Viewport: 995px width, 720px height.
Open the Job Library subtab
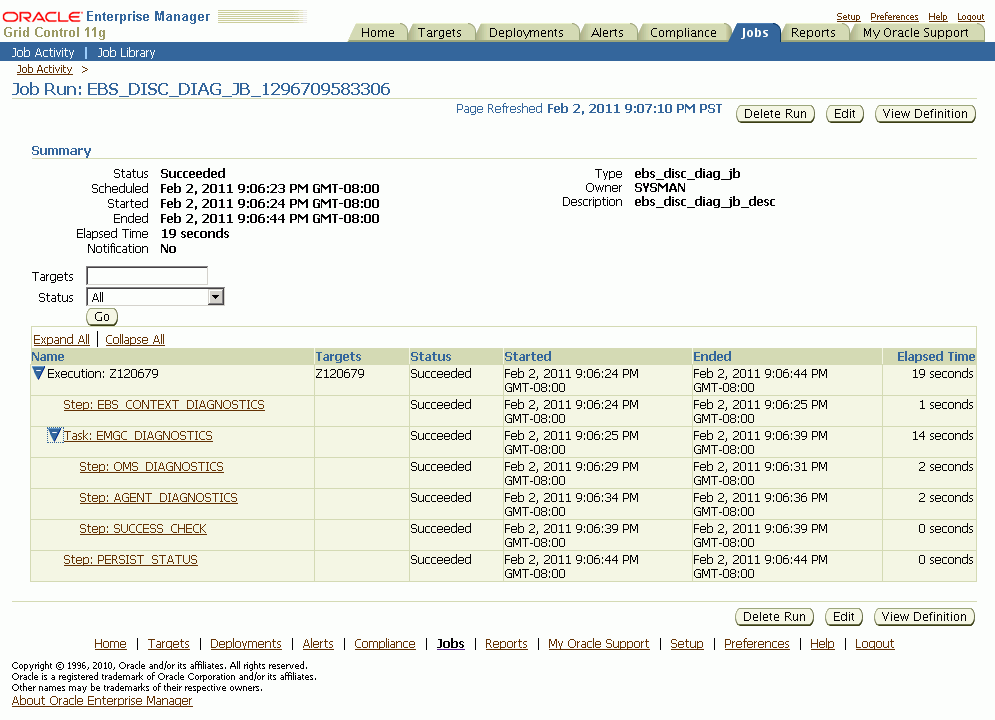pos(126,53)
